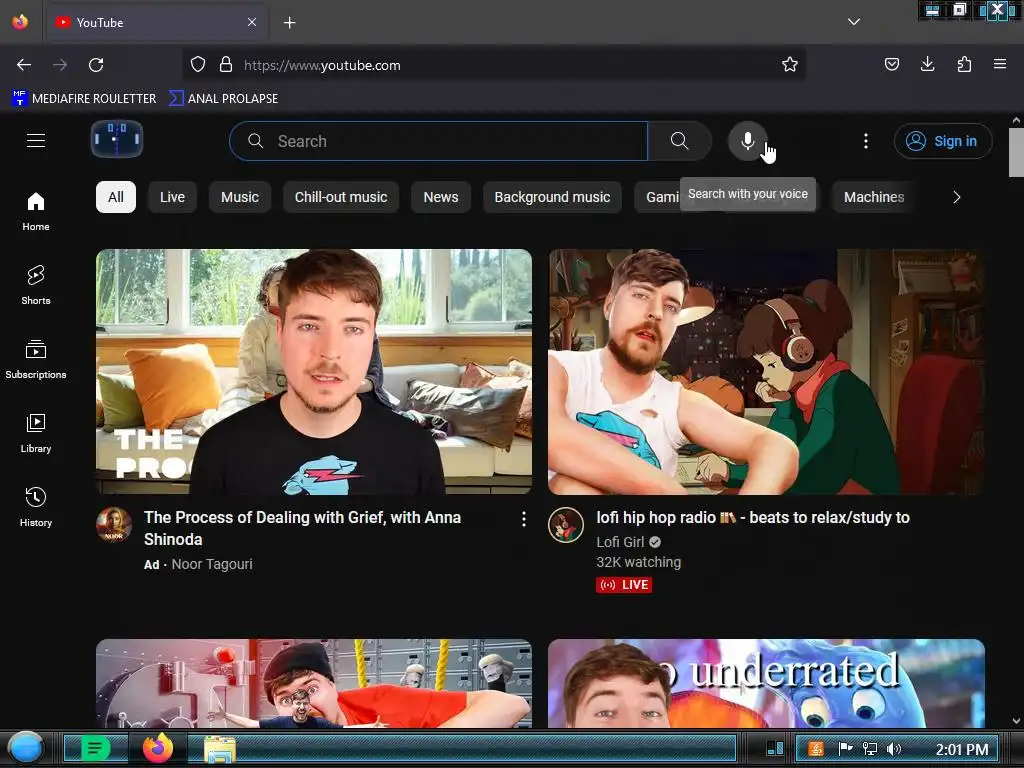
Task: Open Shorts from the sidebar
Action: click(36, 285)
